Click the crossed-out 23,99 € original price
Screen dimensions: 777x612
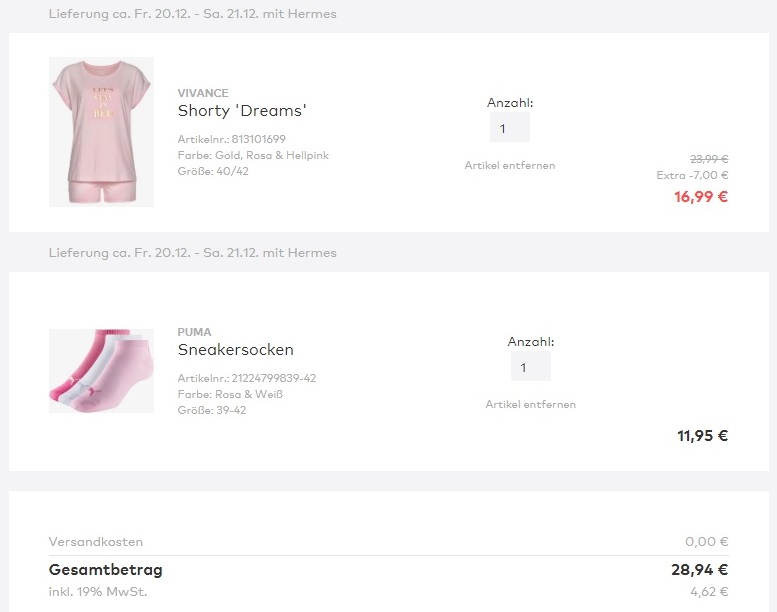[x=709, y=159]
